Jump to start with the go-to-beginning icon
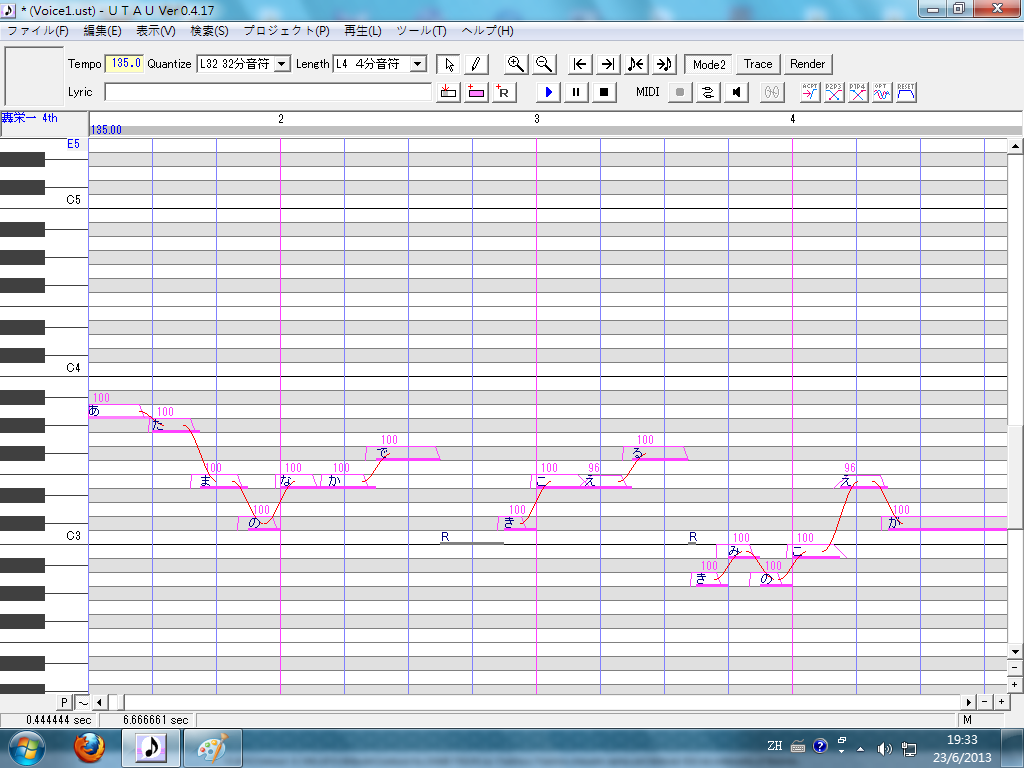This screenshot has height=768, width=1024. pos(580,64)
